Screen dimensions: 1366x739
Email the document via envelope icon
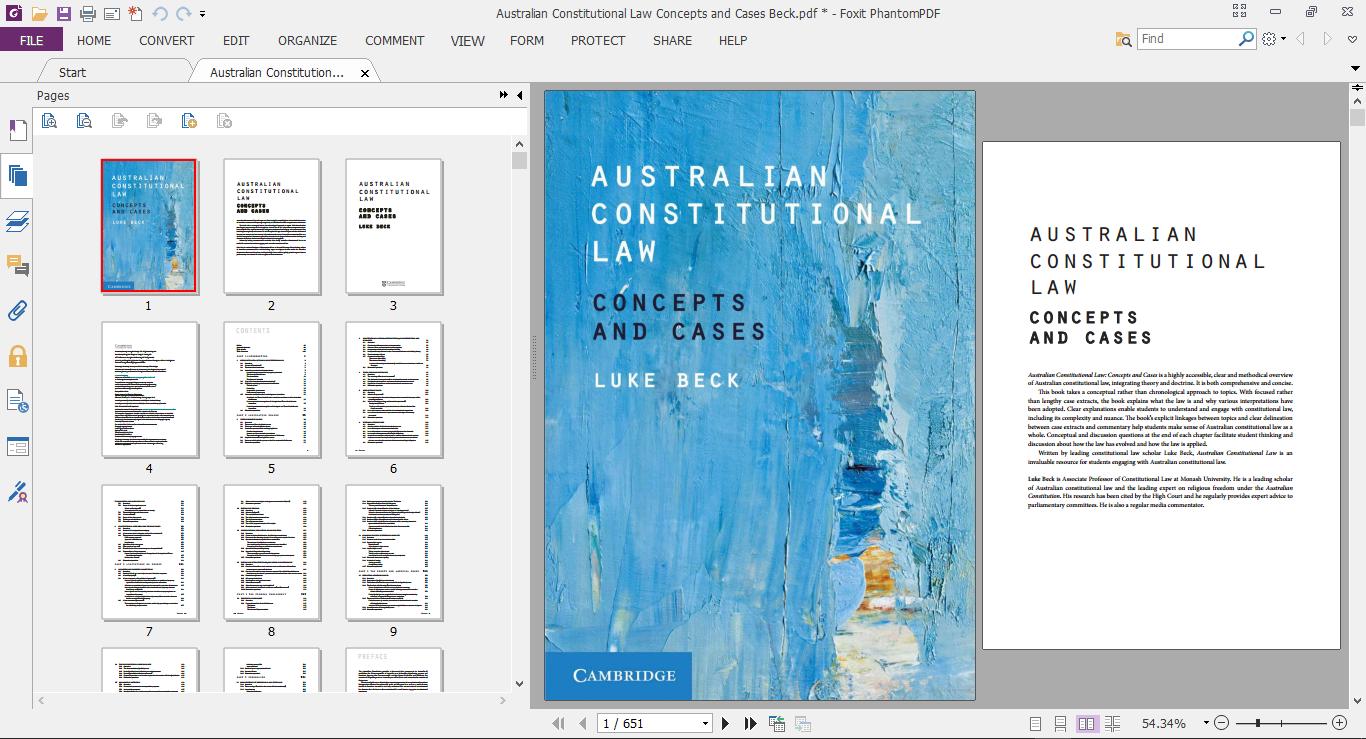click(111, 14)
